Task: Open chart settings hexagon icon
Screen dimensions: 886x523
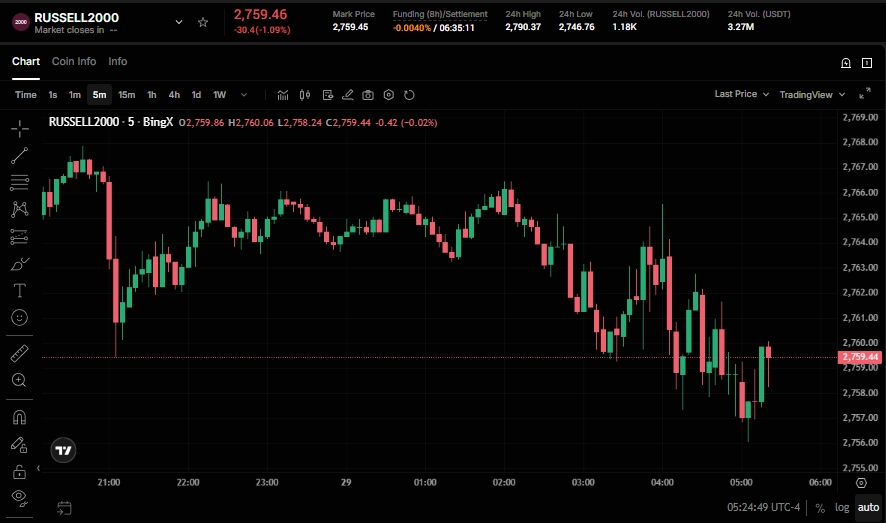Action: (389, 95)
